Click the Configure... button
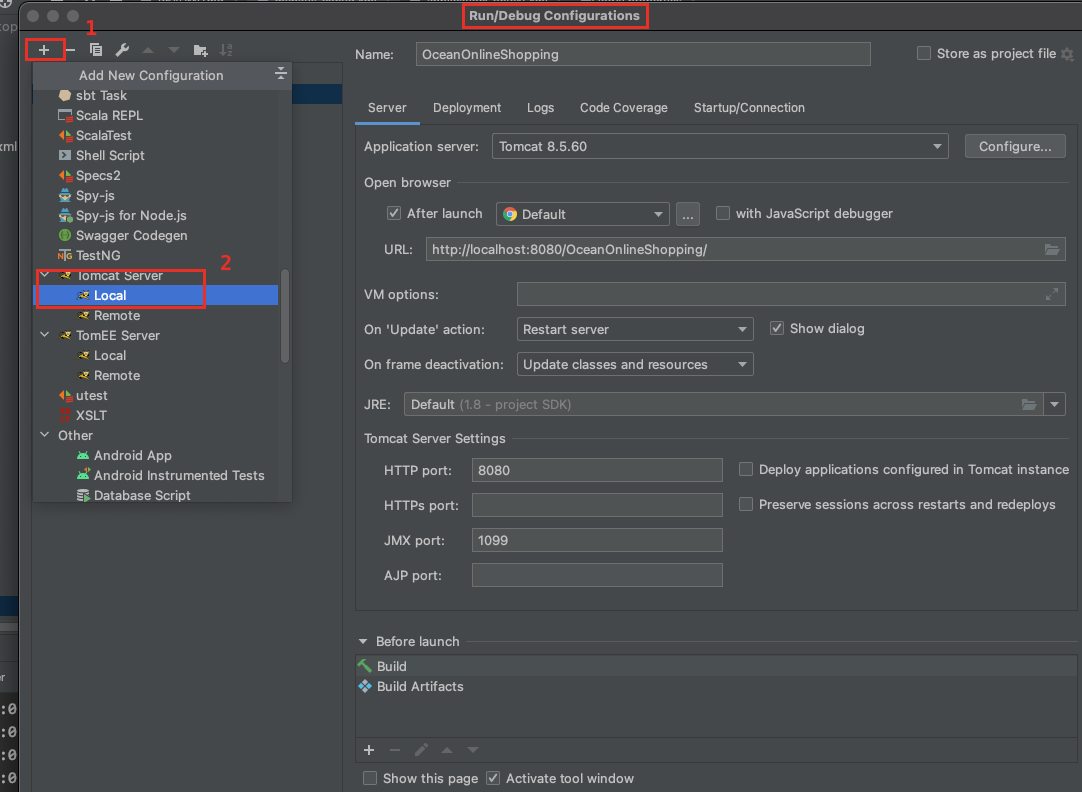The image size is (1082, 792). click(1015, 146)
